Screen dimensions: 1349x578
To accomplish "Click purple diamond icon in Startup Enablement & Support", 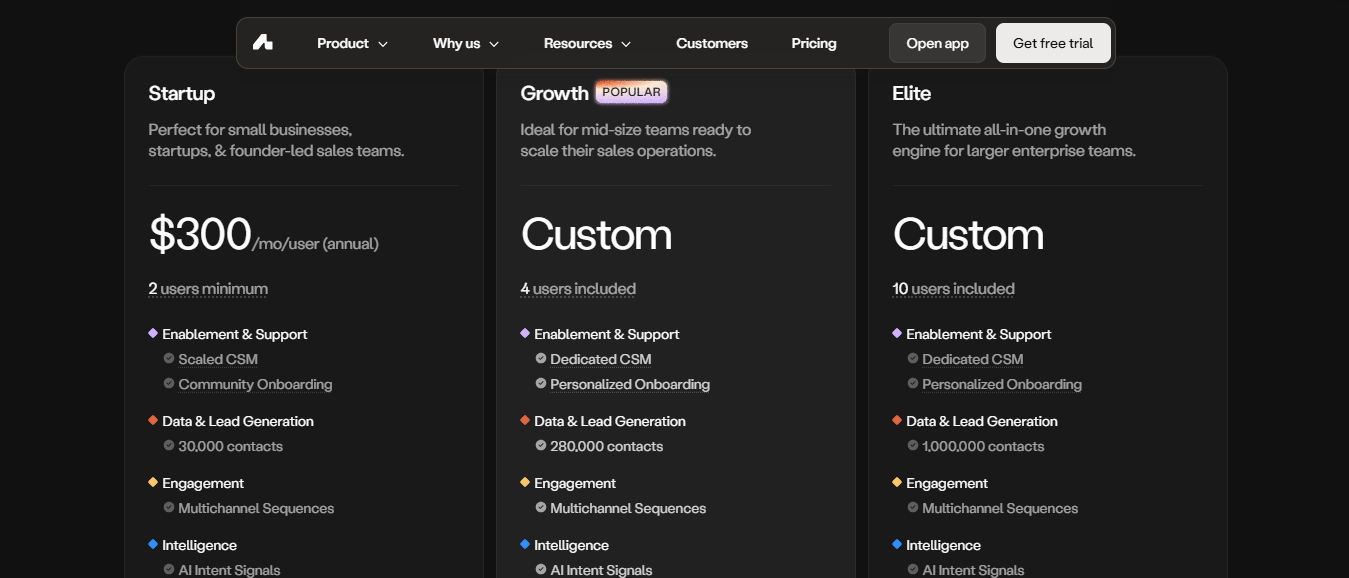I will (x=153, y=333).
